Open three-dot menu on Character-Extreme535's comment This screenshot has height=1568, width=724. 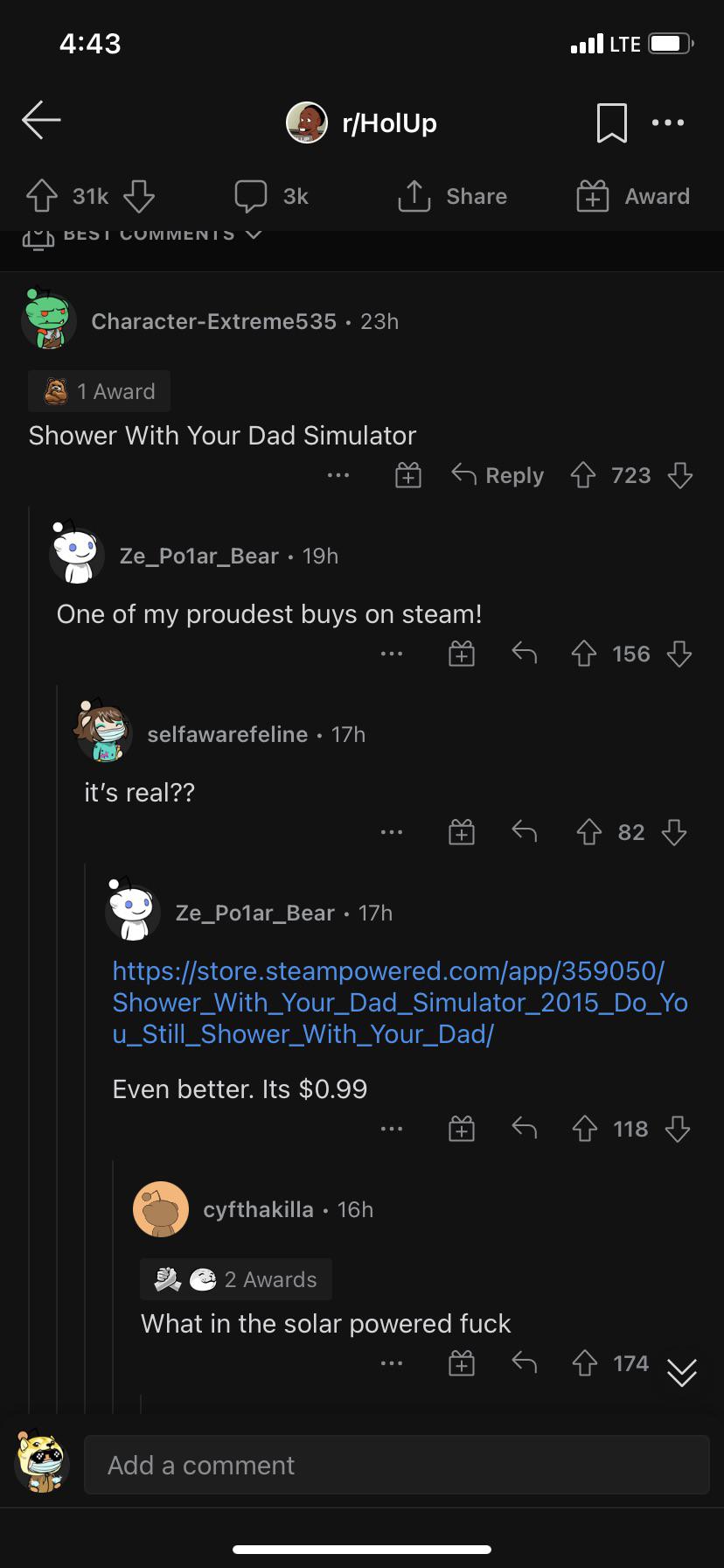pyautogui.click(x=338, y=475)
